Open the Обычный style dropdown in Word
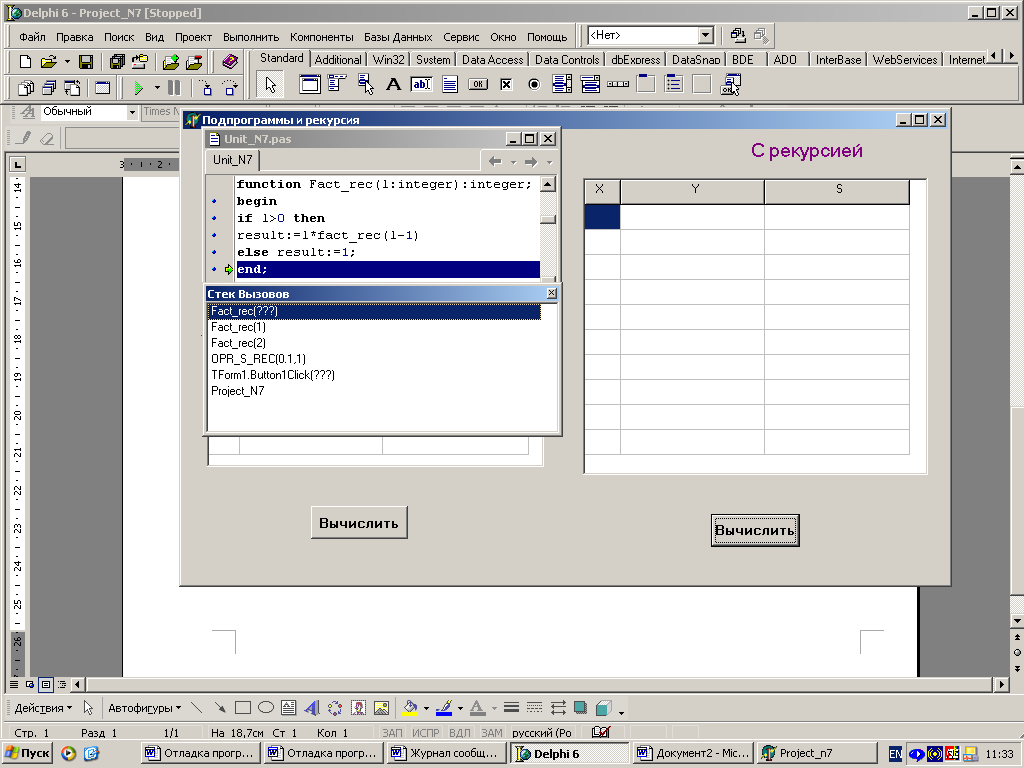 coord(132,112)
